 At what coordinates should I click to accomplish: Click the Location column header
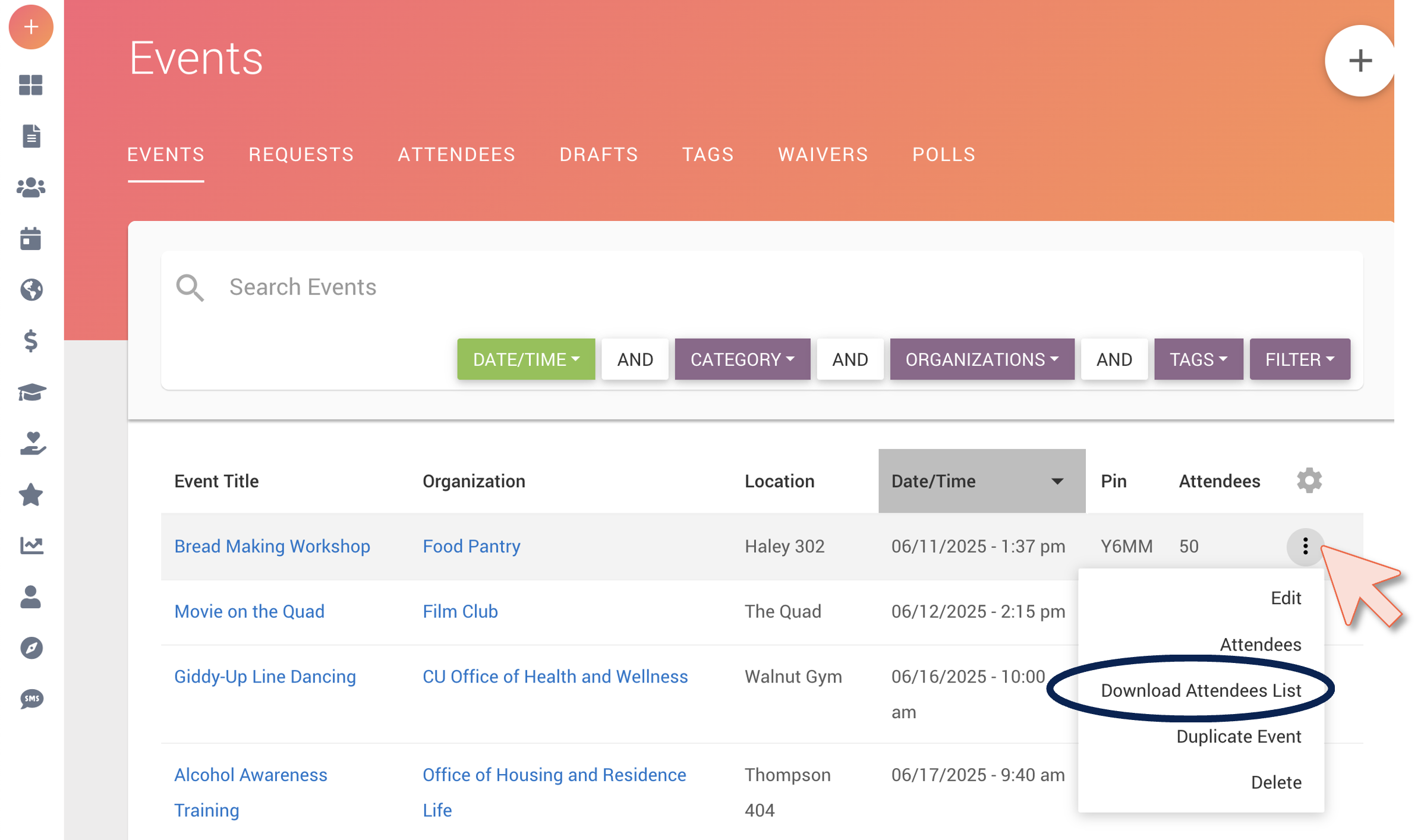pyautogui.click(x=779, y=481)
